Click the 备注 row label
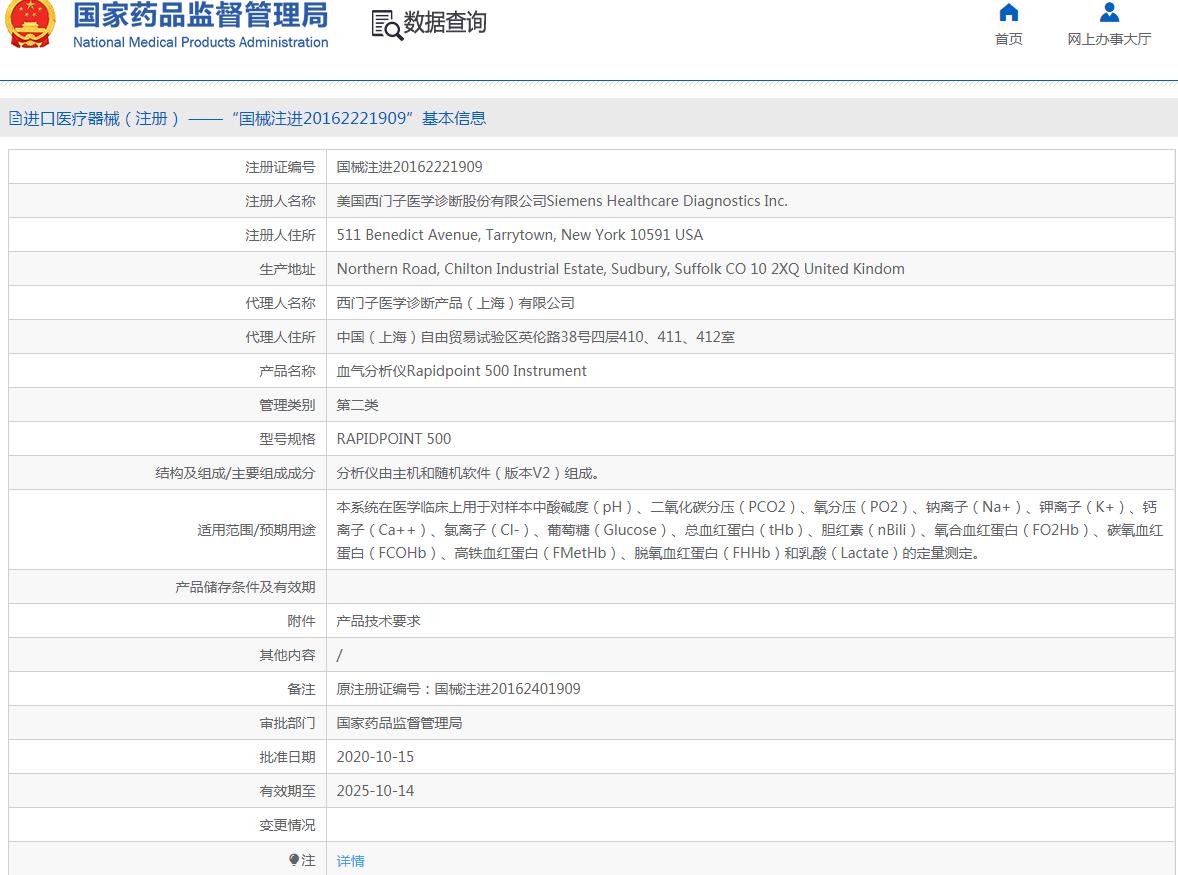1178x875 pixels. [x=301, y=689]
